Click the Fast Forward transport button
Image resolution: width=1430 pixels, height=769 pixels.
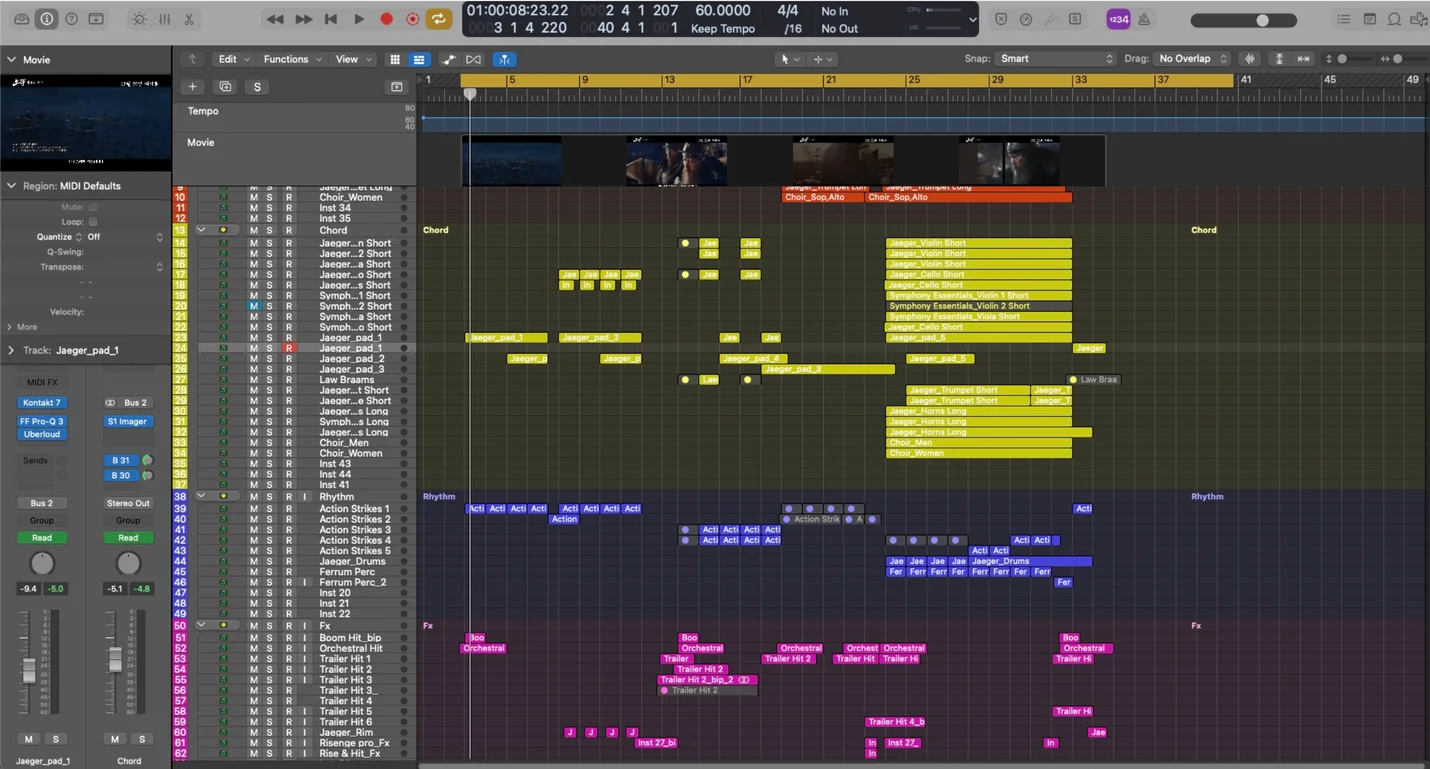(303, 19)
